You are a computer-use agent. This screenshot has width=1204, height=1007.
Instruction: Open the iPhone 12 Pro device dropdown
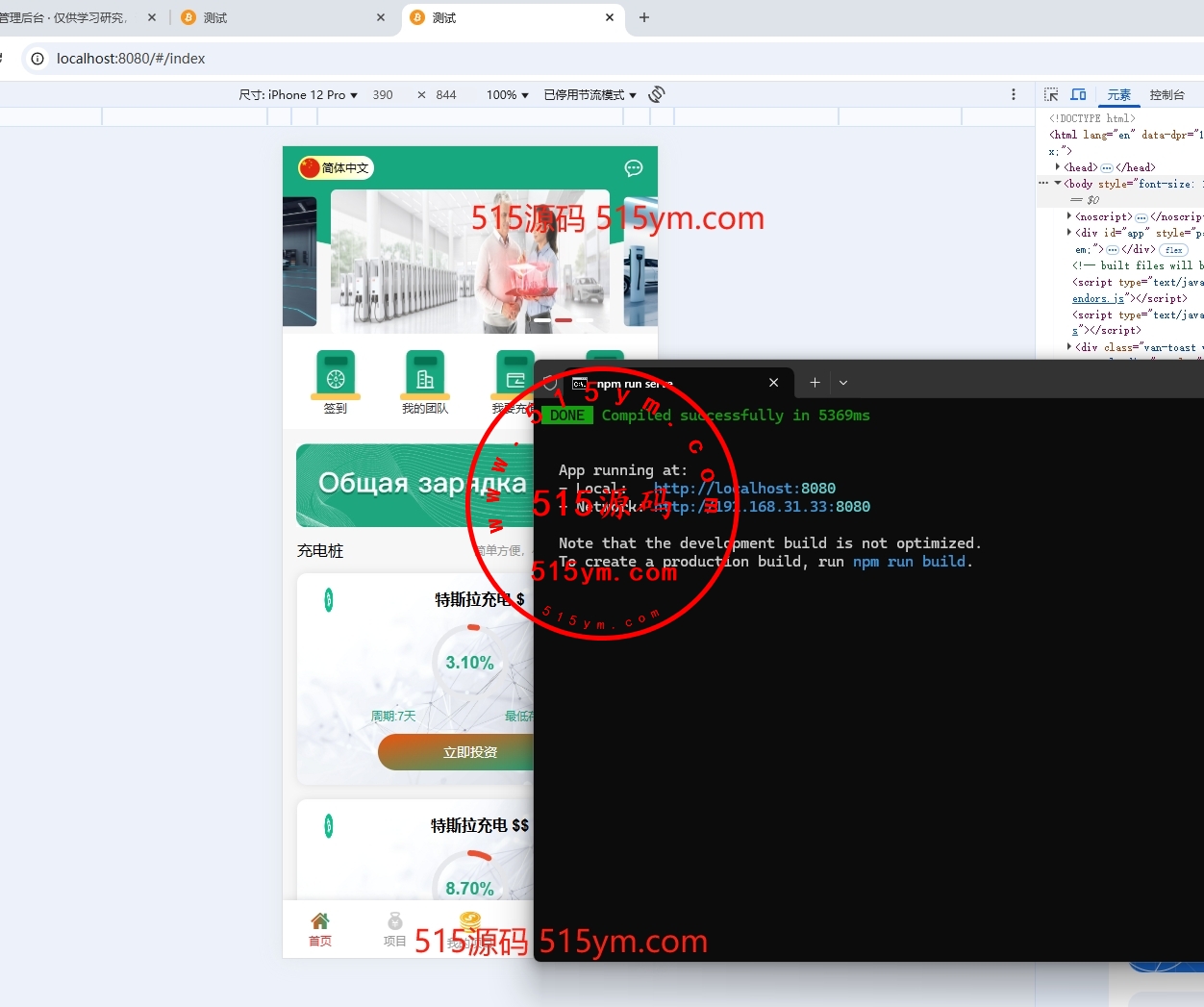tap(298, 95)
